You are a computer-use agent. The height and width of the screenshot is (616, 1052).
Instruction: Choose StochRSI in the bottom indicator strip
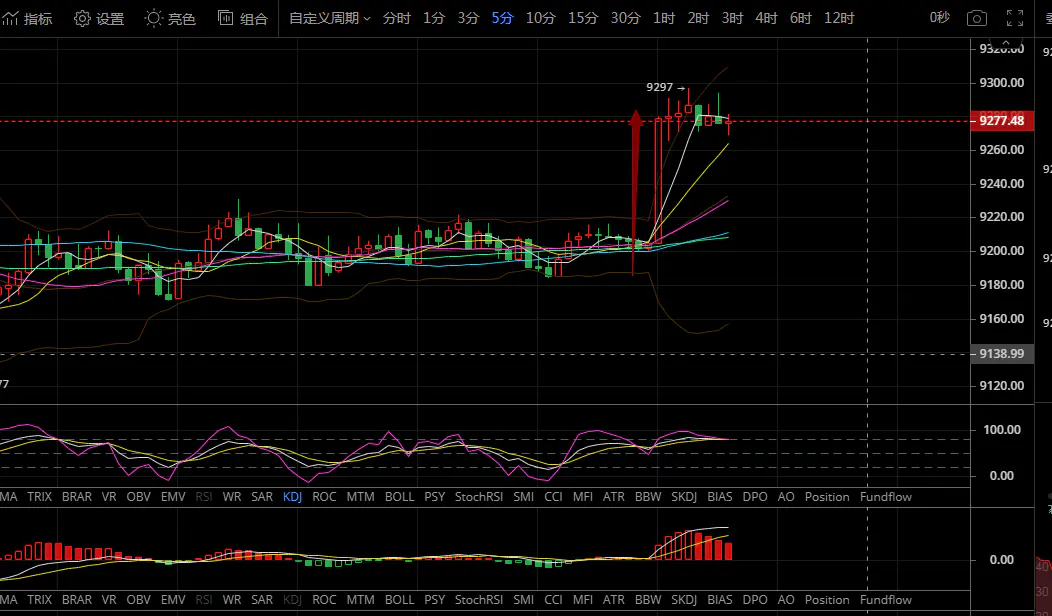478,600
